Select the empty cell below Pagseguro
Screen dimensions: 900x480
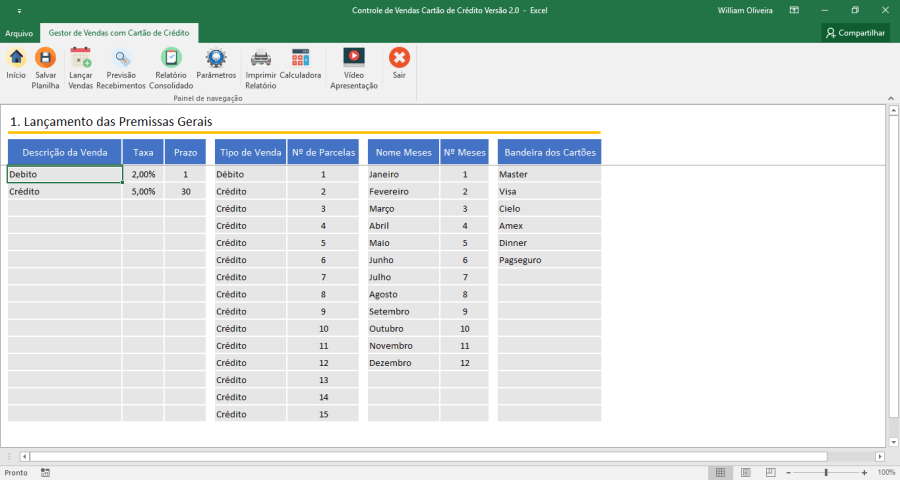tap(550, 277)
